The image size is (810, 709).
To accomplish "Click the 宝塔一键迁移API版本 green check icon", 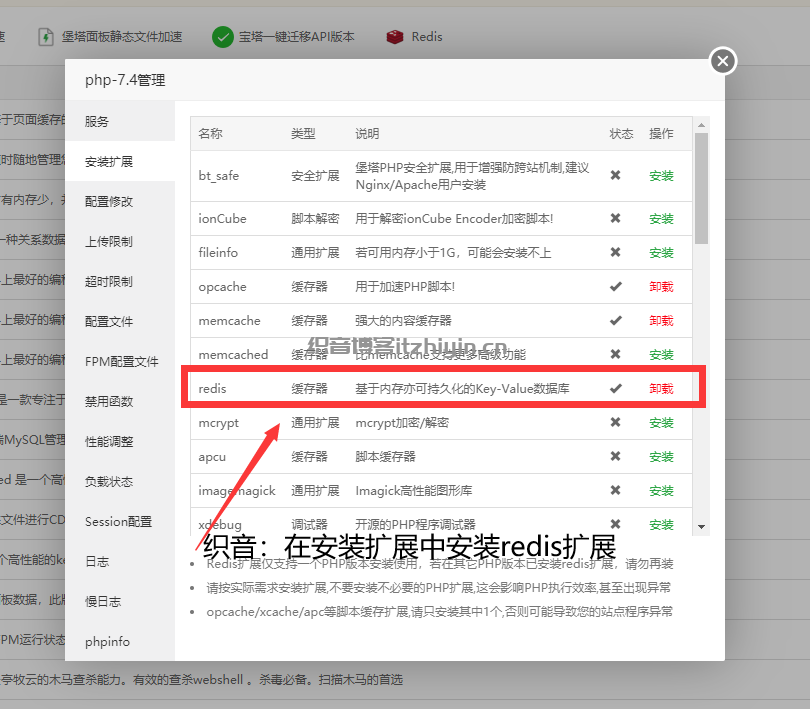I will coord(222,36).
